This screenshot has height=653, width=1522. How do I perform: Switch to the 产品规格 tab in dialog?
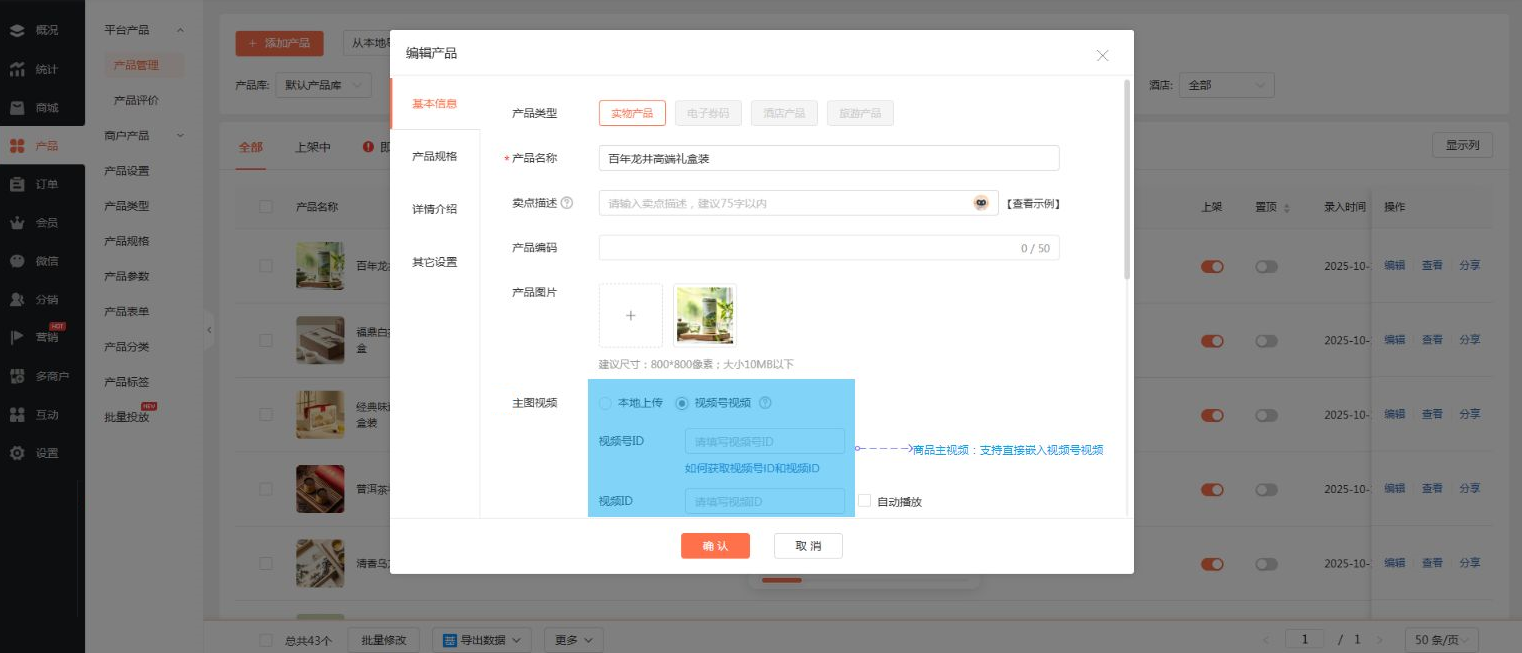click(434, 156)
